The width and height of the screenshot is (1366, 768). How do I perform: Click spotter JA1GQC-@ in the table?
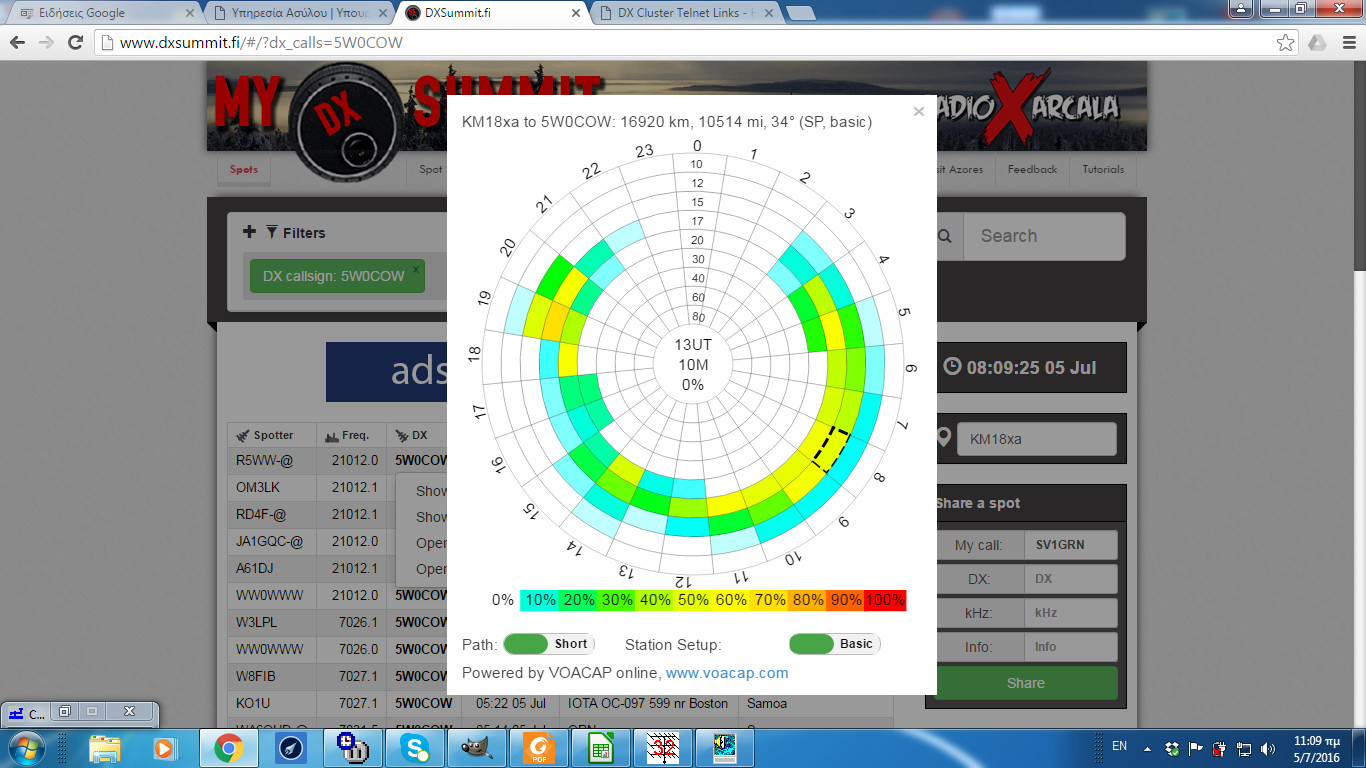(269, 541)
